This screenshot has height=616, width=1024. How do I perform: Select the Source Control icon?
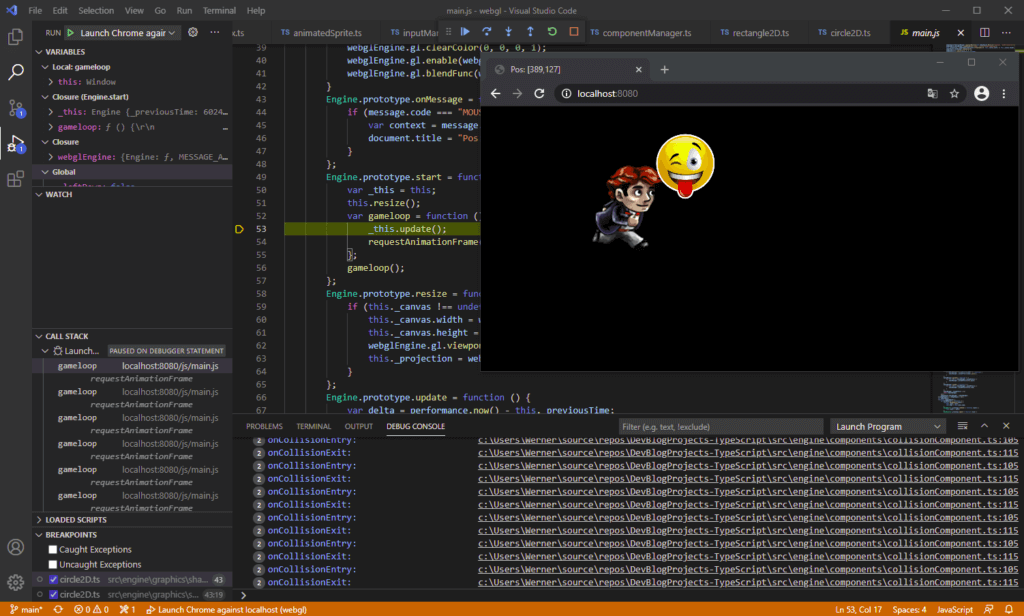point(15,108)
